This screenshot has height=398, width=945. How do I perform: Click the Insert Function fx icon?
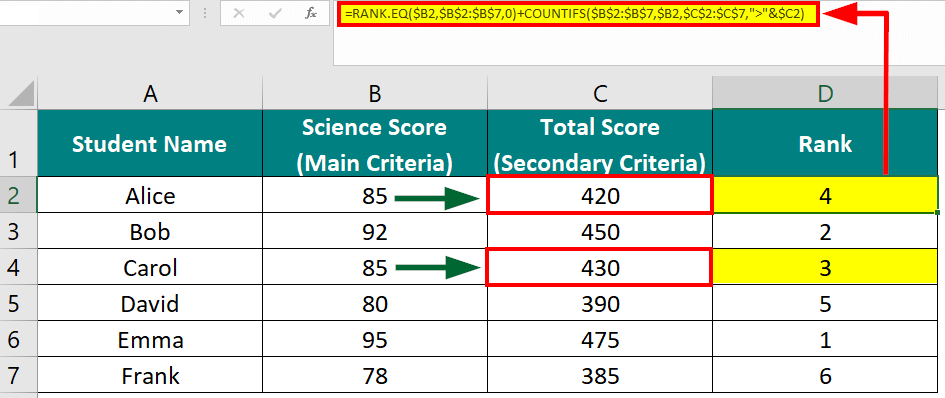coord(311,13)
